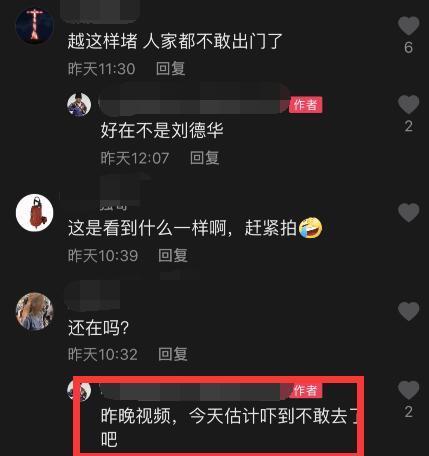Like the author reply 昨晚视频

pos(408,390)
